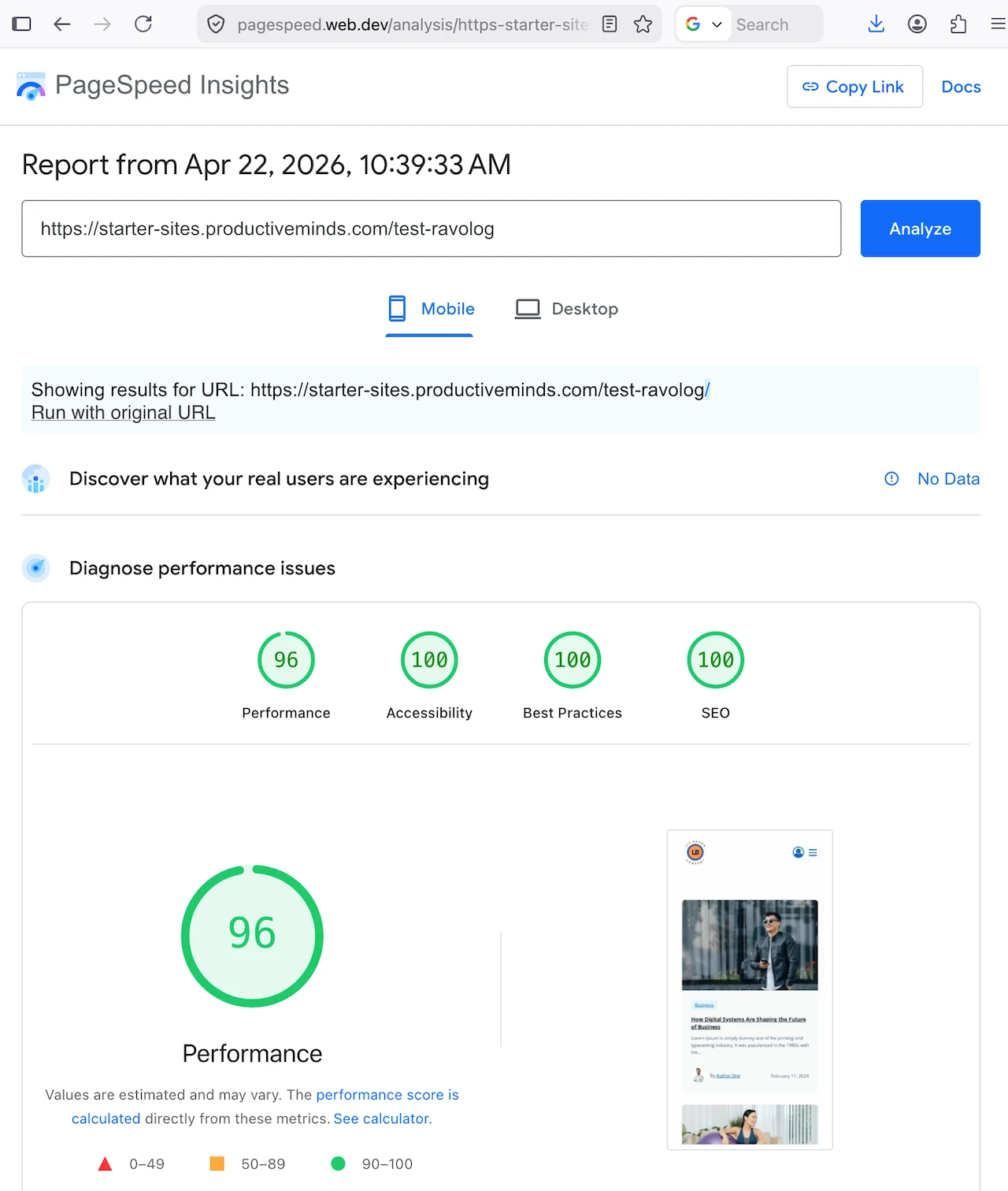Click the Copy Link button

(854, 87)
